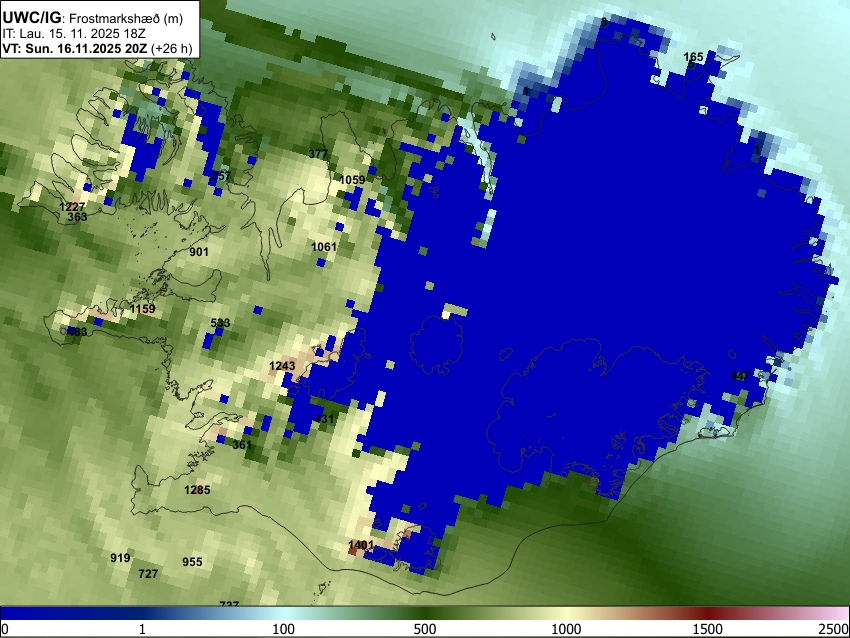
Task: Select the 257 freezing-level label
Action: tap(221, 176)
